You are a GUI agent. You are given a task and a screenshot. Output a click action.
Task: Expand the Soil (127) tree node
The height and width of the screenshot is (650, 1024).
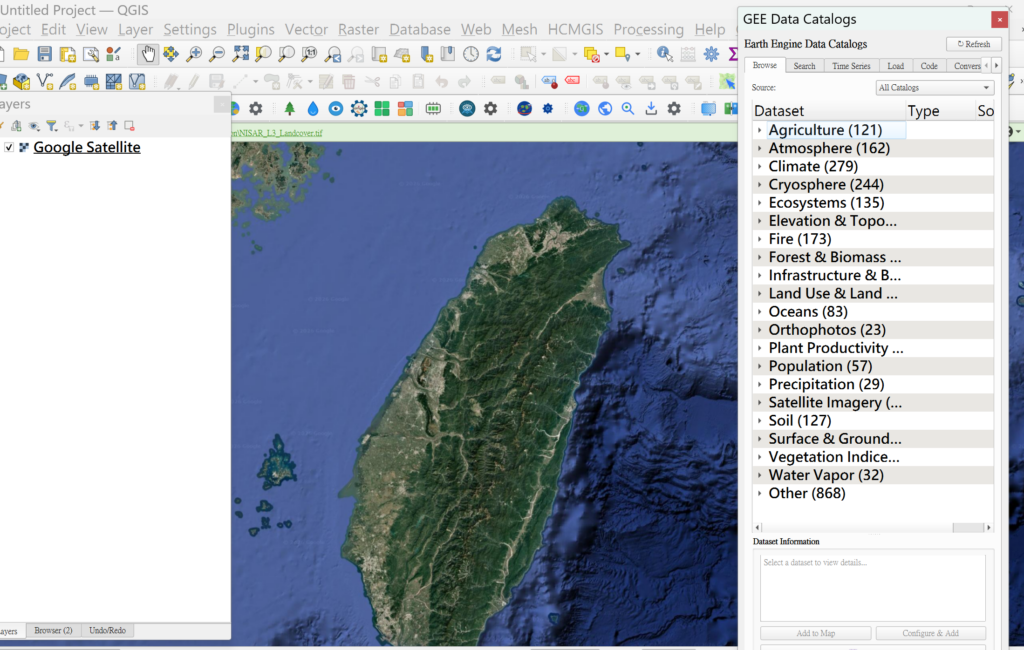(x=760, y=421)
